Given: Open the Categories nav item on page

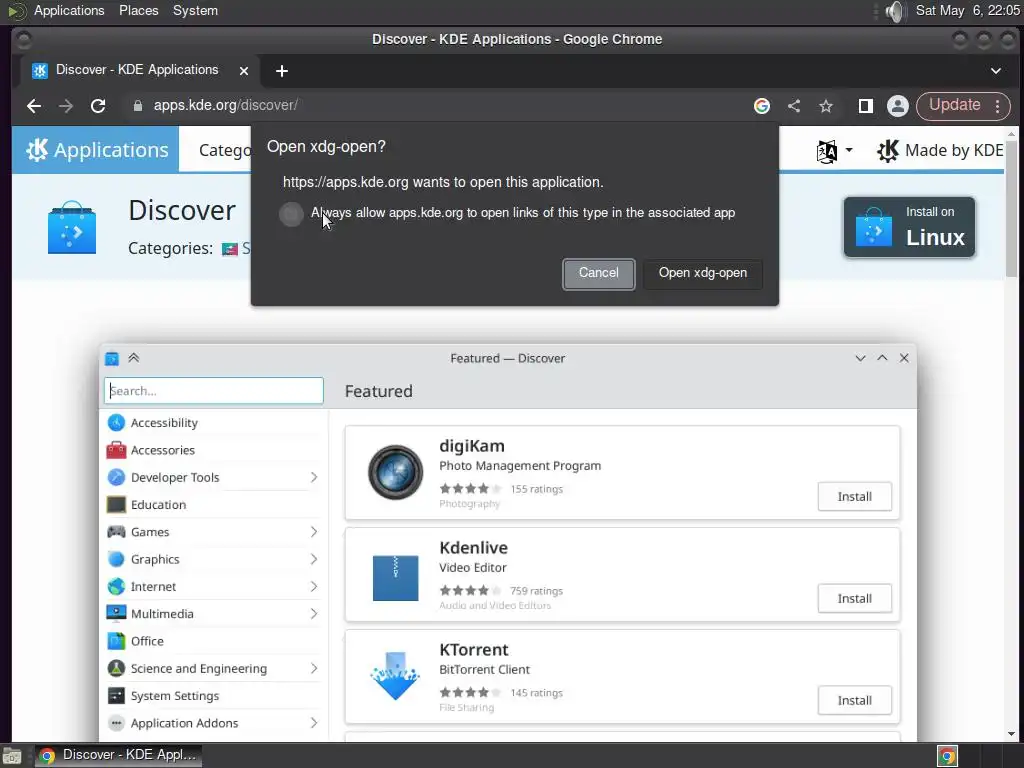Looking at the screenshot, I should click(225, 150).
